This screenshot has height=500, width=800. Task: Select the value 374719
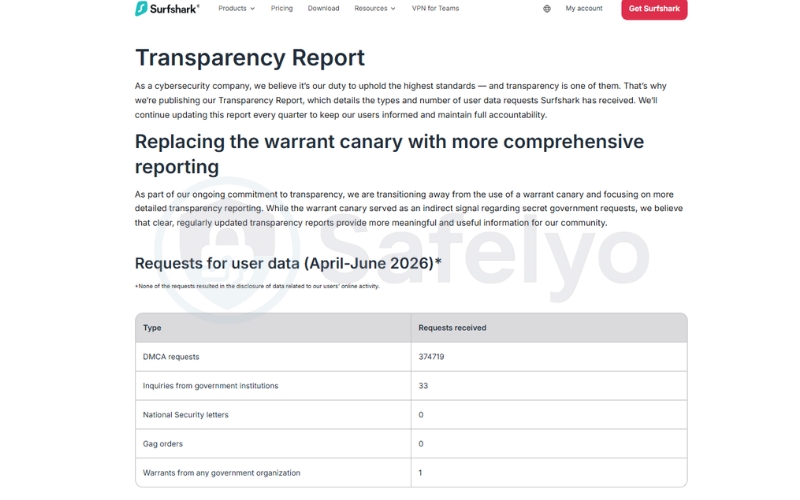click(431, 357)
